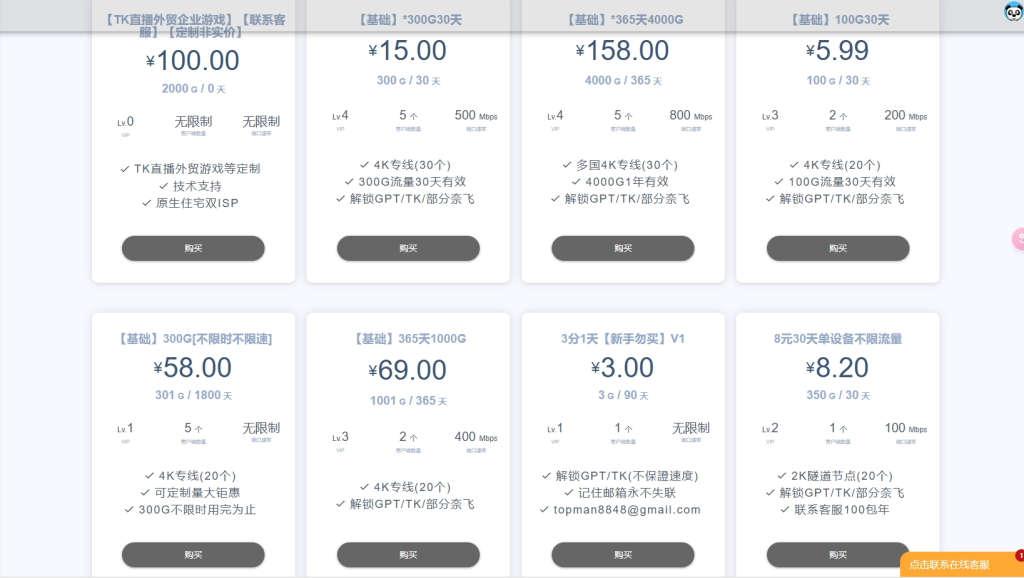The height and width of the screenshot is (578, 1024).
Task: Click the 3分1天【新手勿买】V1 title
Action: (623, 339)
